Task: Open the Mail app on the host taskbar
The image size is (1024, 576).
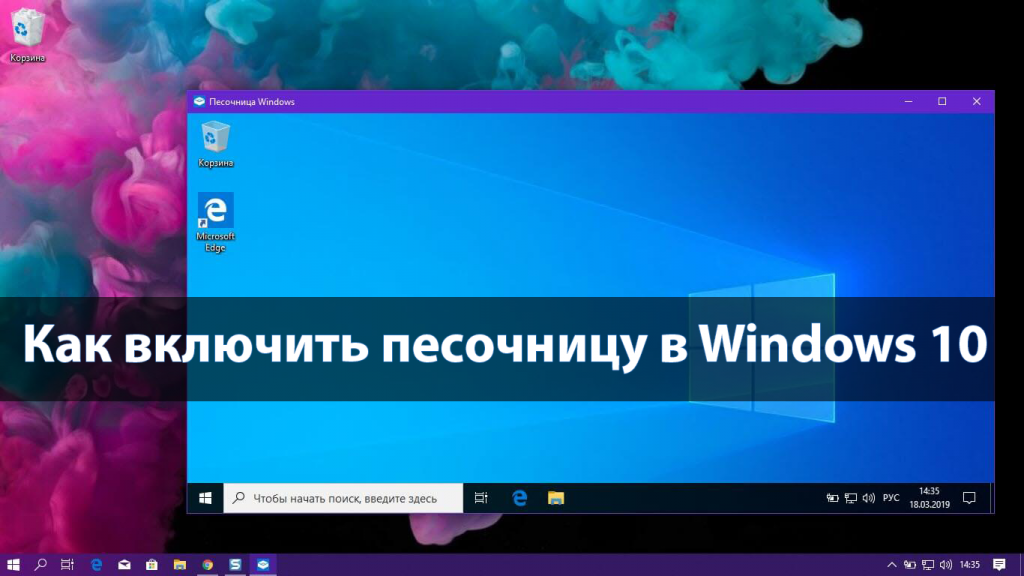Action: coord(124,563)
